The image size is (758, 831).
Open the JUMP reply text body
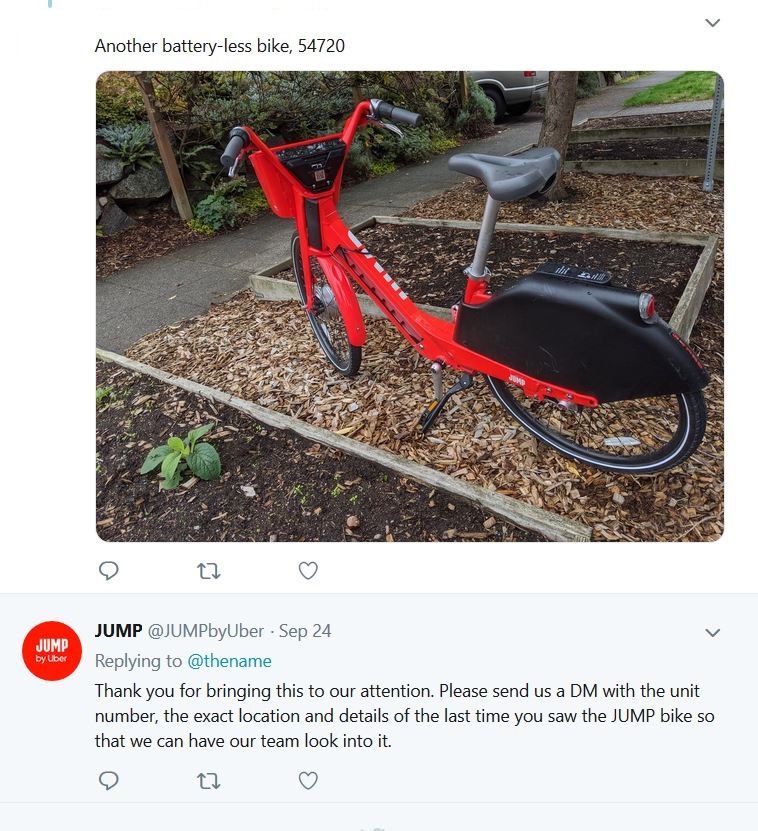[x=404, y=715]
